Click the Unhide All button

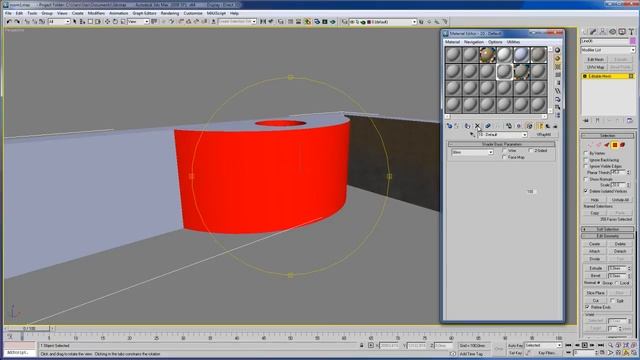tap(620, 200)
